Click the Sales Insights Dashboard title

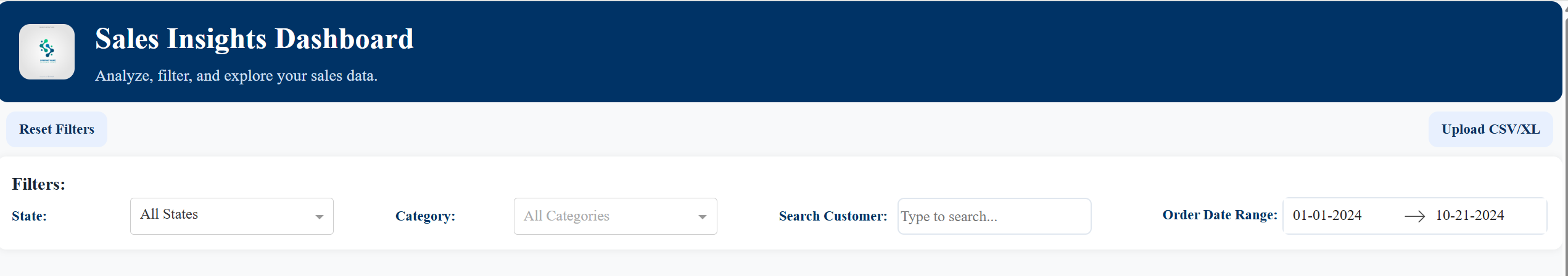pos(254,39)
